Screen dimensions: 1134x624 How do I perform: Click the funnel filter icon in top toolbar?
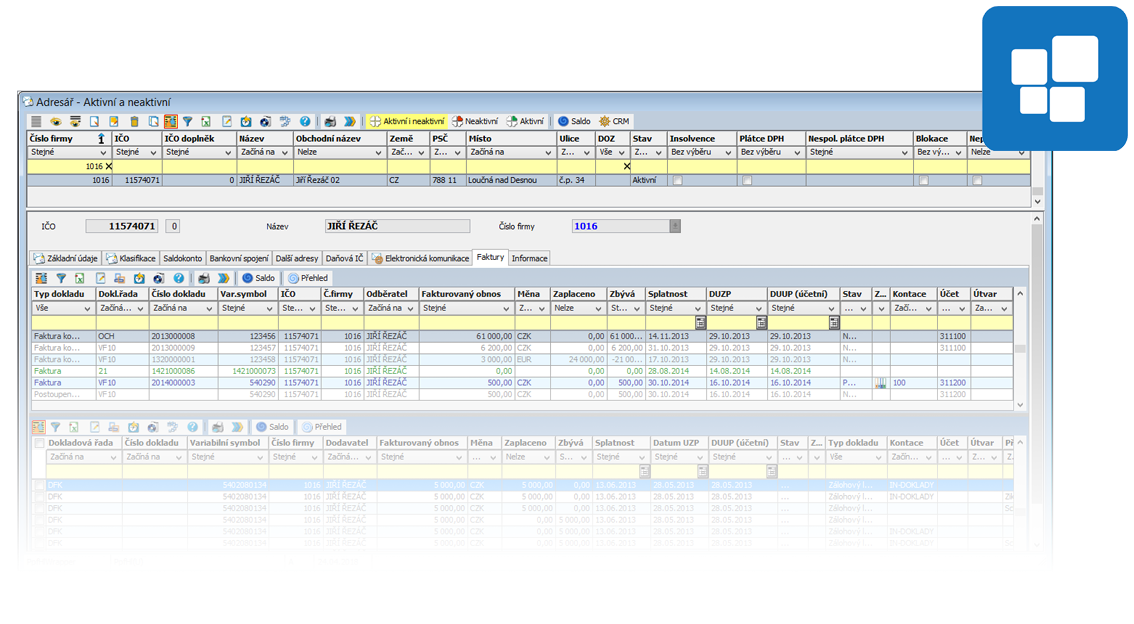pos(187,121)
